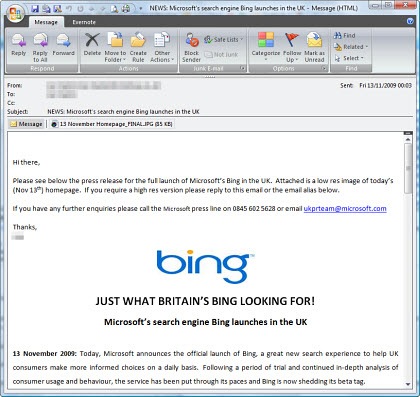Click the Sent date Fri 13/11/2009 00:03
The image size is (420, 397).
pyautogui.click(x=385, y=86)
